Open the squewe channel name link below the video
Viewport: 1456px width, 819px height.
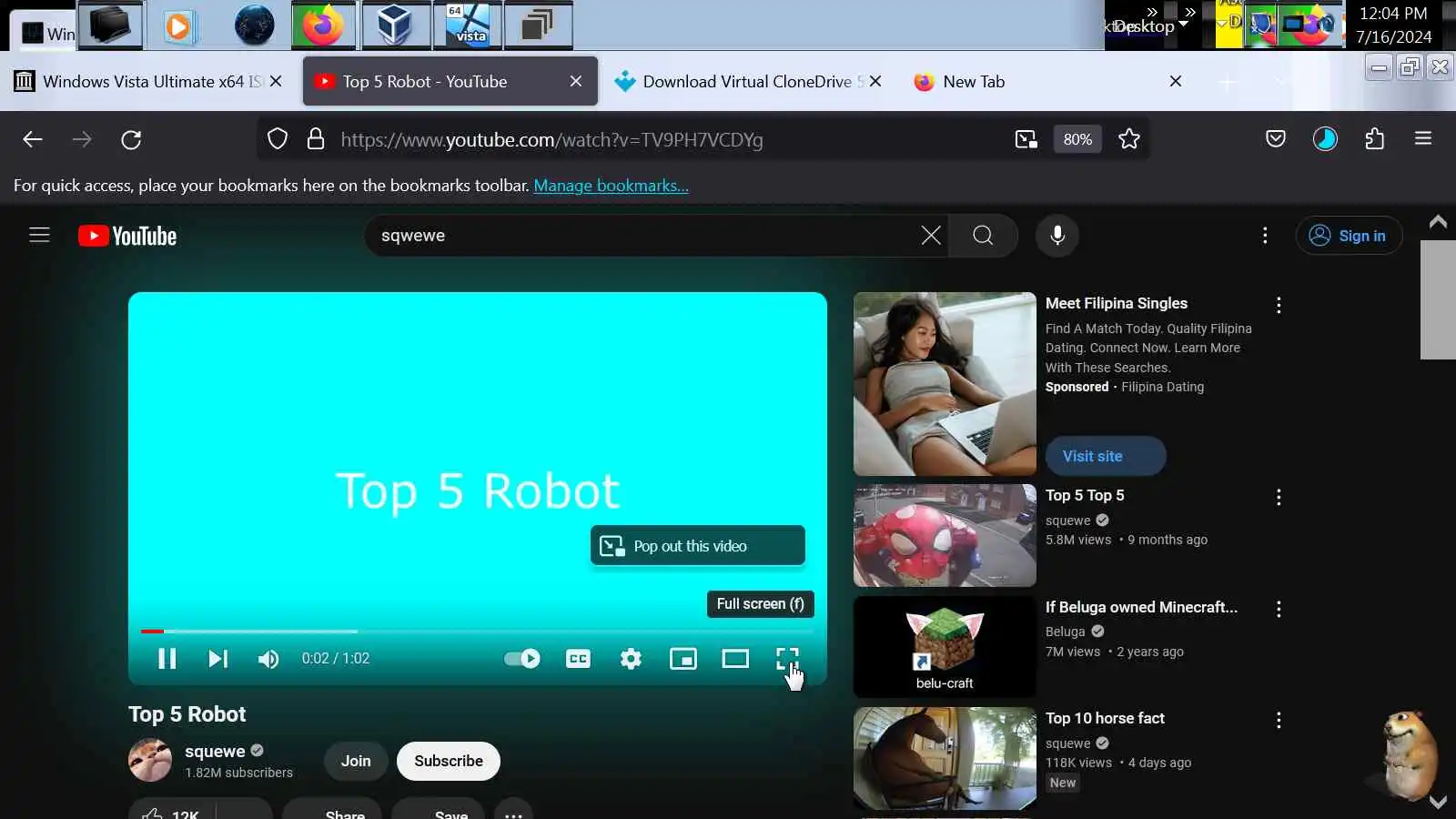coord(215,752)
